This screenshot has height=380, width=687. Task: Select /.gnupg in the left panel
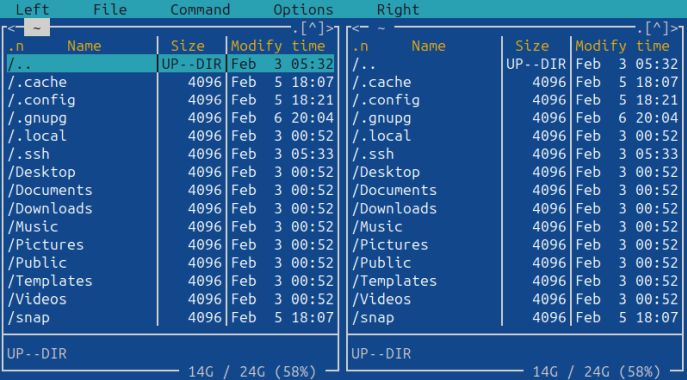pyautogui.click(x=170, y=118)
